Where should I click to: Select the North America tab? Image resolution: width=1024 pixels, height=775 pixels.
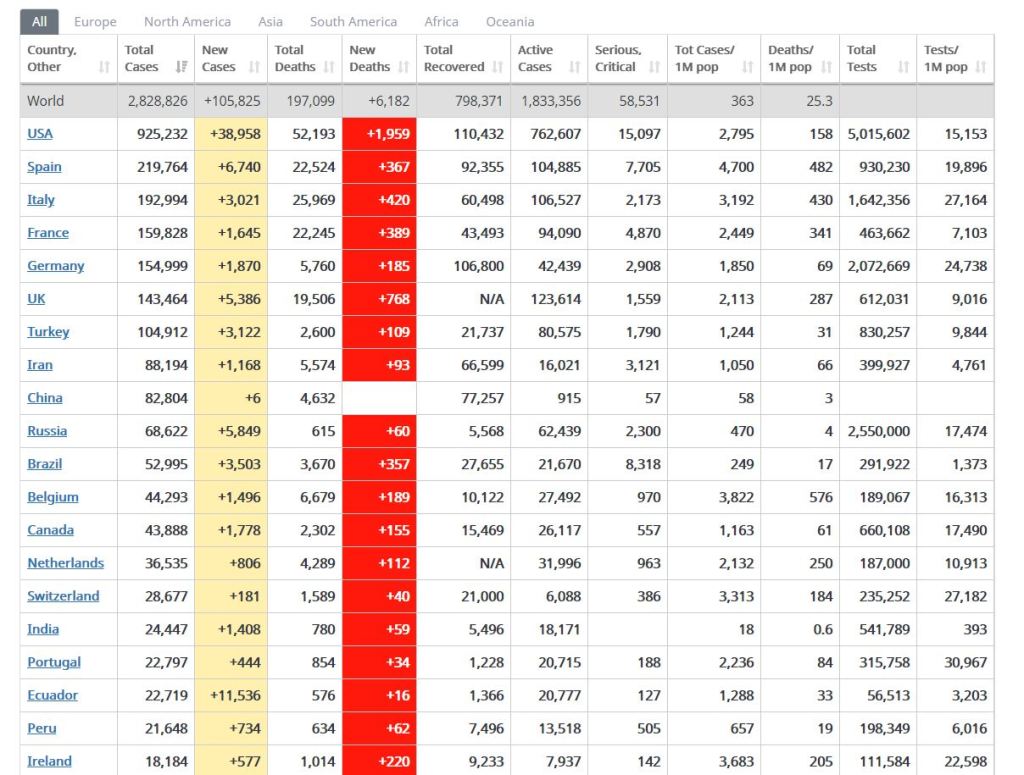click(187, 21)
